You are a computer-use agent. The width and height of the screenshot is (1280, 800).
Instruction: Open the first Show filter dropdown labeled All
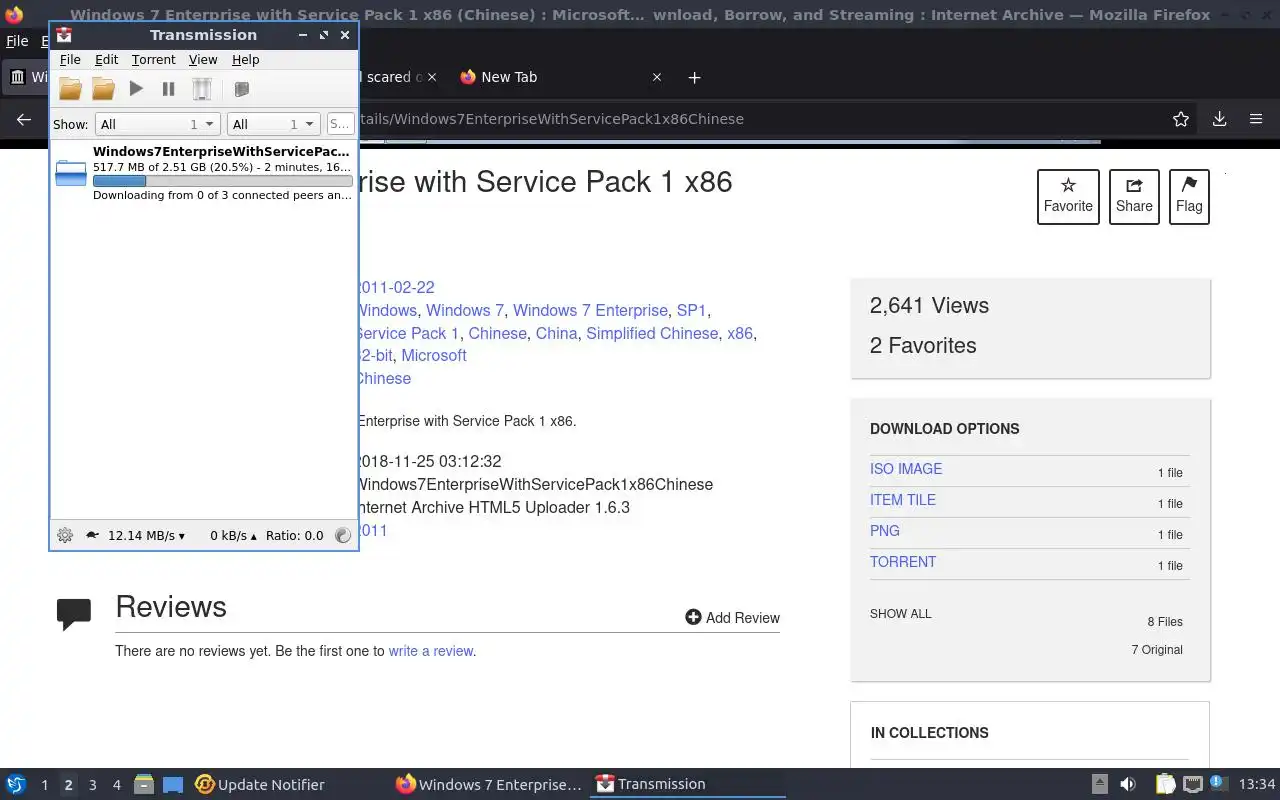click(157, 124)
